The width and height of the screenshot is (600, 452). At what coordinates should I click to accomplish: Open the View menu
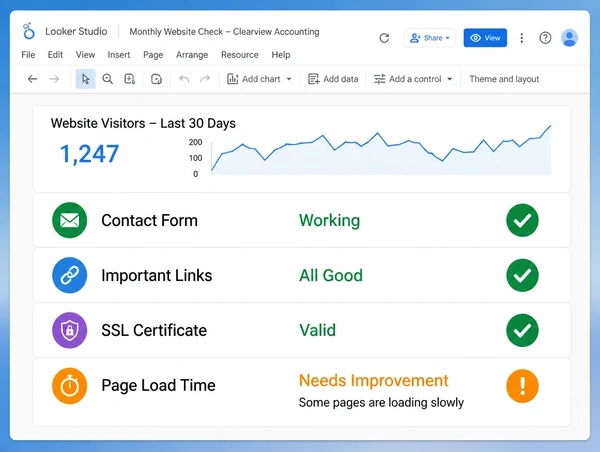click(x=85, y=55)
